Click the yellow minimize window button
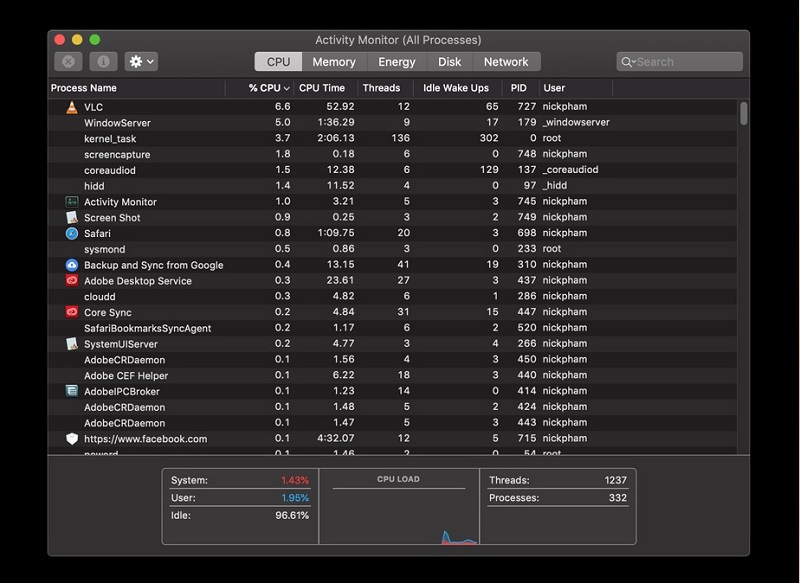Screen dimensions: 800x583 tap(77, 40)
